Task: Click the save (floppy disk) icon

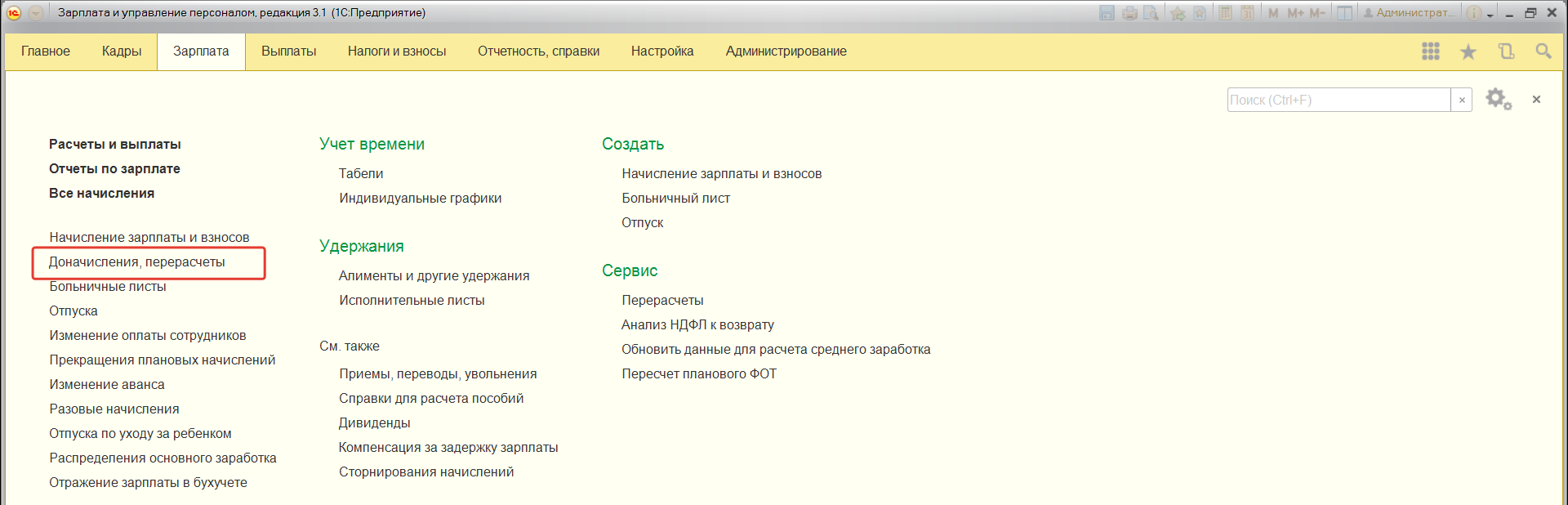Action: point(1107,12)
